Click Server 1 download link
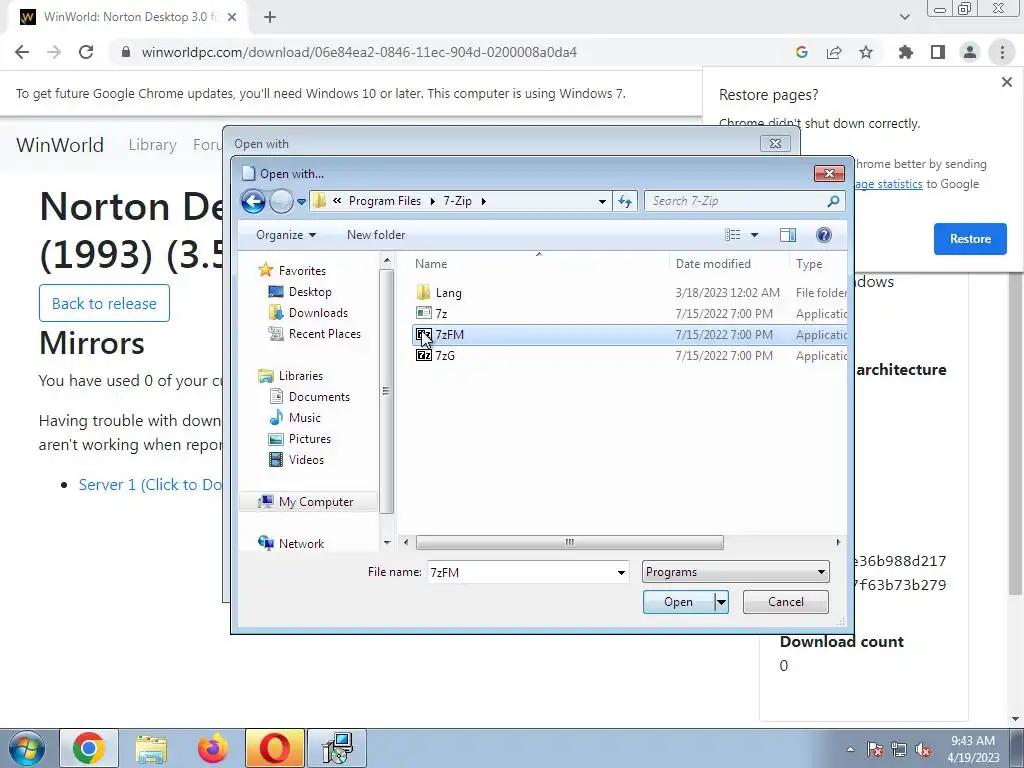Viewport: 1024px width, 768px height. point(150,485)
